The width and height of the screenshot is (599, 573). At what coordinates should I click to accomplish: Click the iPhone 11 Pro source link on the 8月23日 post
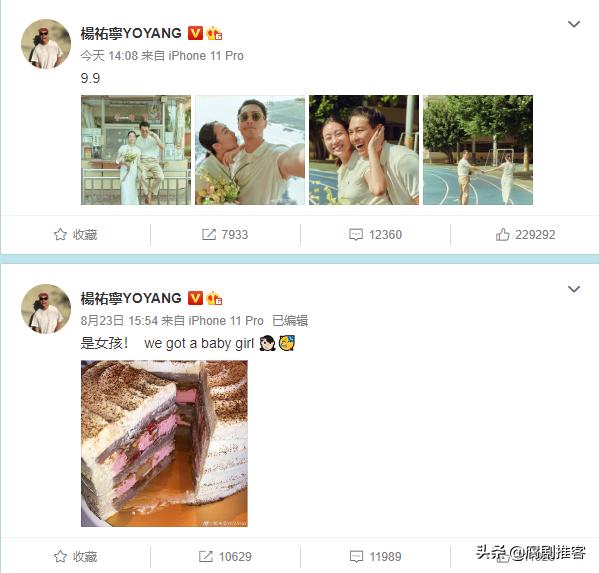pos(226,320)
